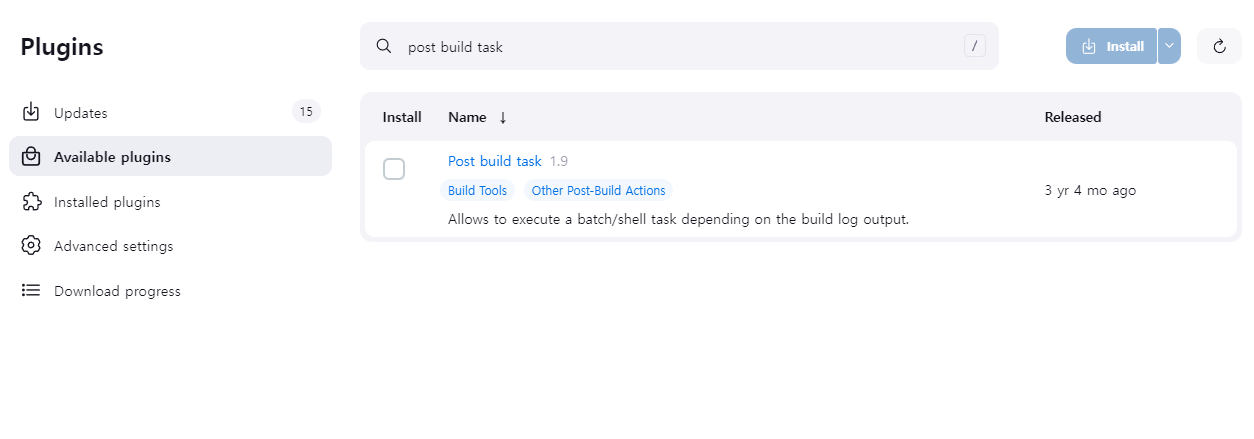Sort by the Name column arrow
The height and width of the screenshot is (439, 1254).
(x=503, y=117)
